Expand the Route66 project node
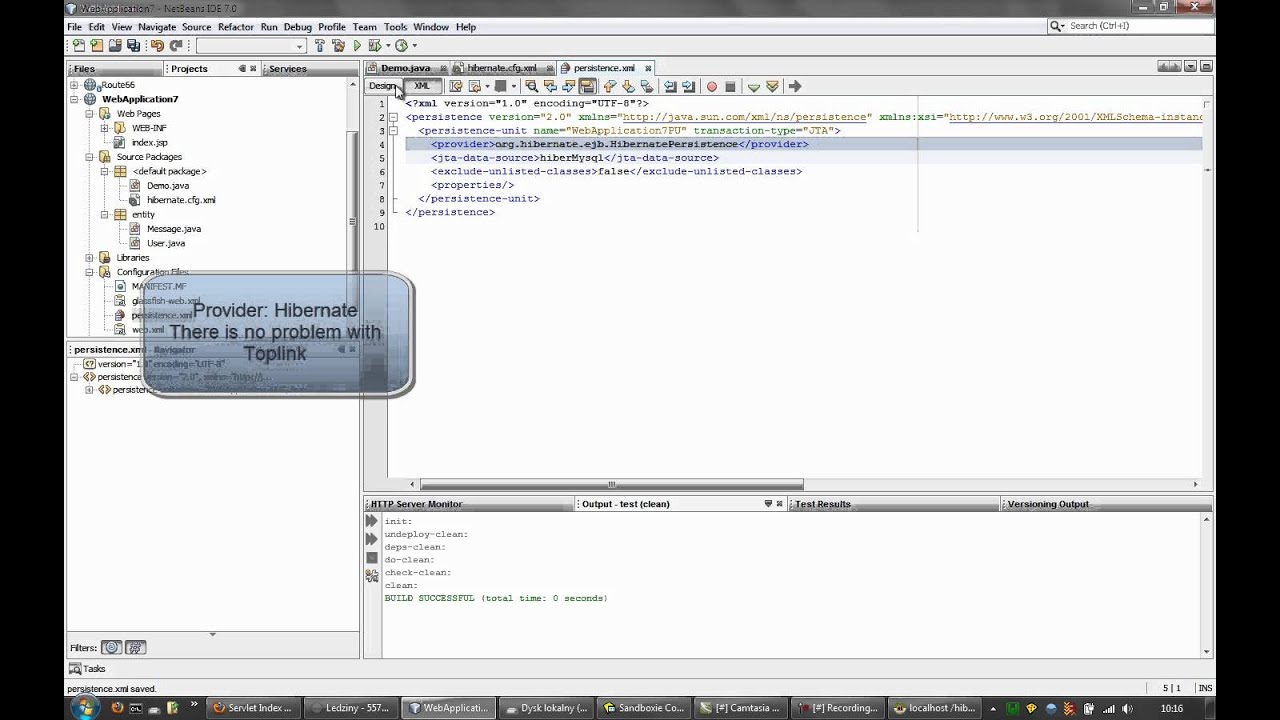1280x720 pixels. pos(74,85)
